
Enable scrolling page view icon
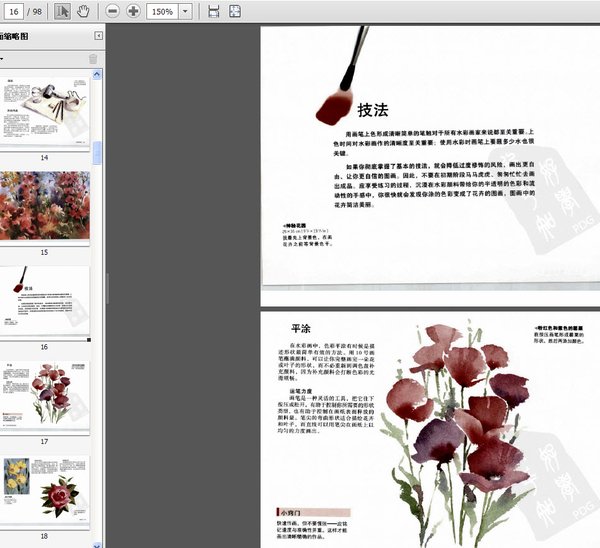coord(214,11)
